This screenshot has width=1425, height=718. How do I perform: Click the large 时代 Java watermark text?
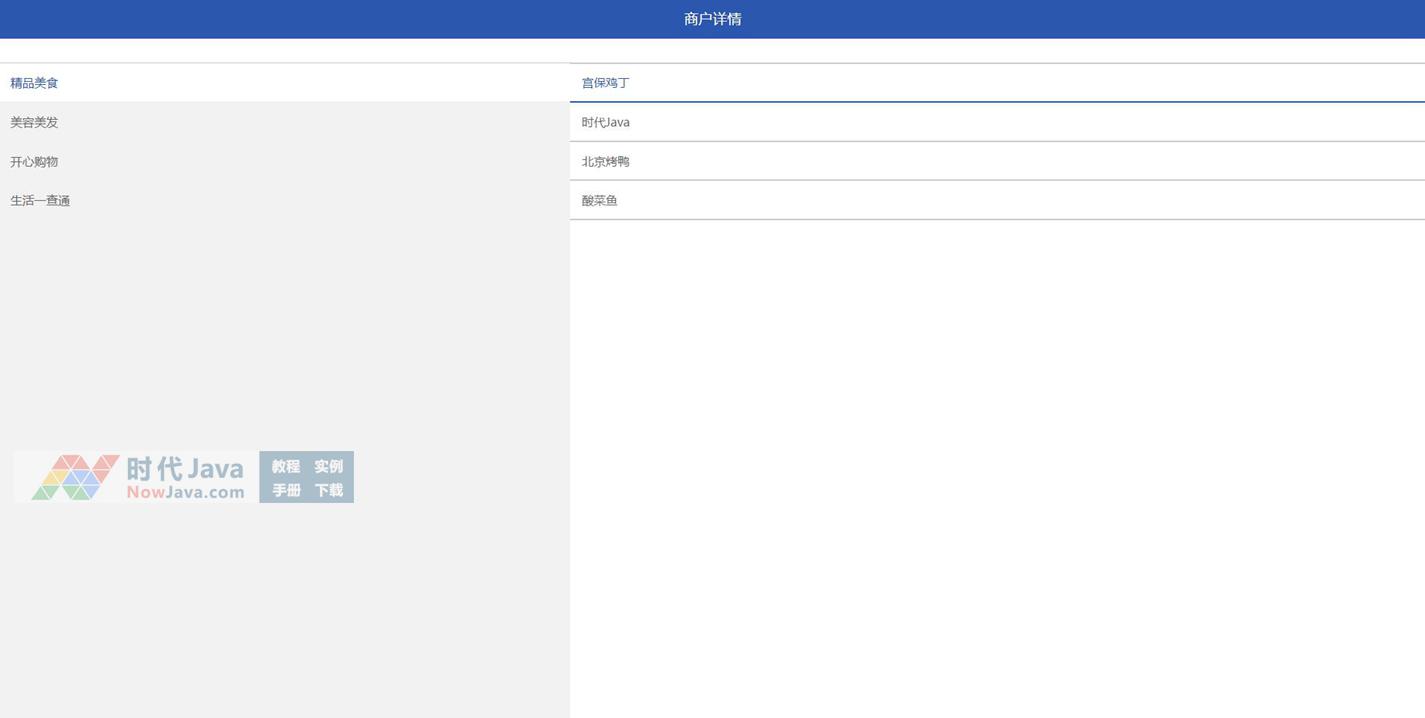pos(185,468)
